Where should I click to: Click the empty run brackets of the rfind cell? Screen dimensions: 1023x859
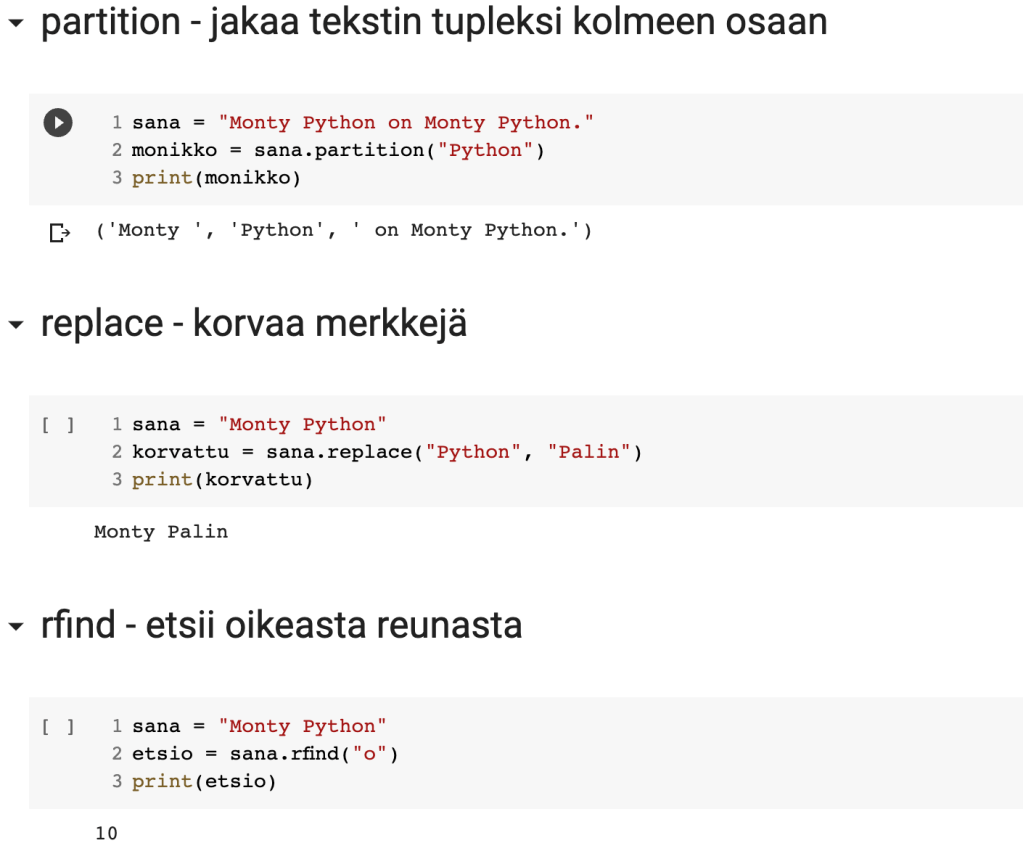coord(58,727)
